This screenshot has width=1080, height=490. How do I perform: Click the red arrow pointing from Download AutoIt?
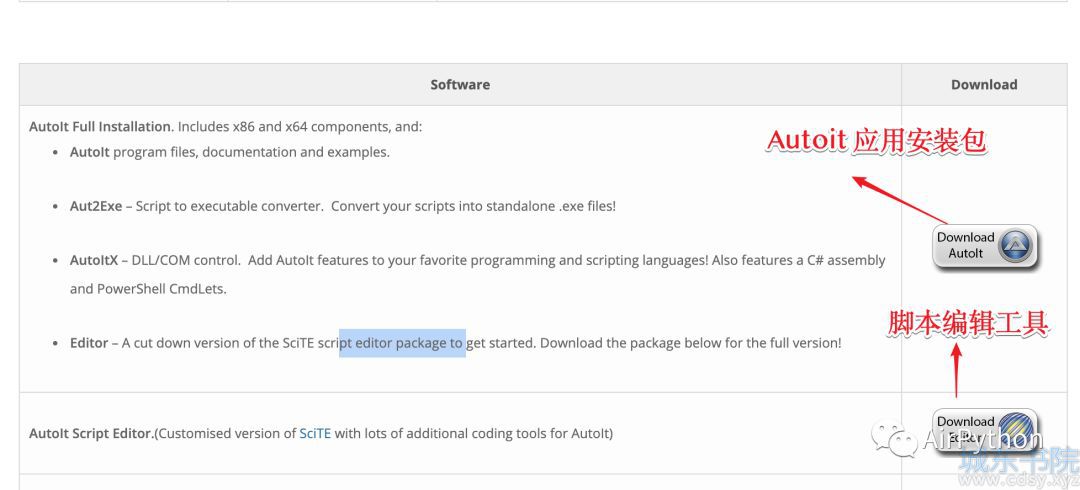coord(900,201)
